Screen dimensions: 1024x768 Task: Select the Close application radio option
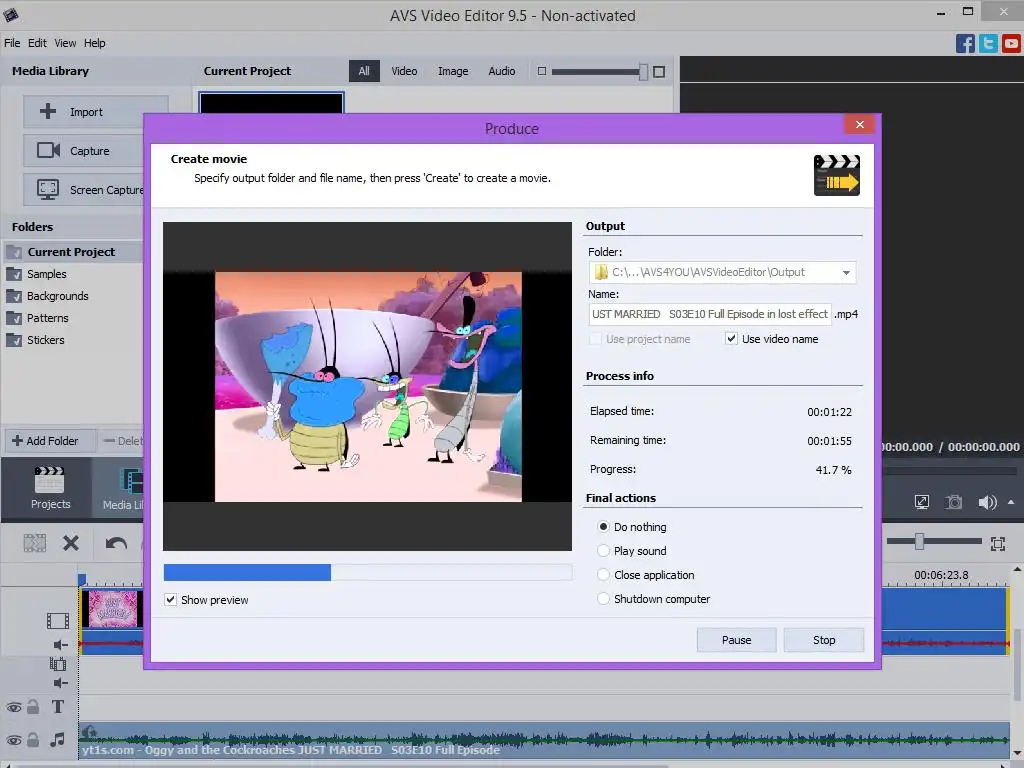603,575
